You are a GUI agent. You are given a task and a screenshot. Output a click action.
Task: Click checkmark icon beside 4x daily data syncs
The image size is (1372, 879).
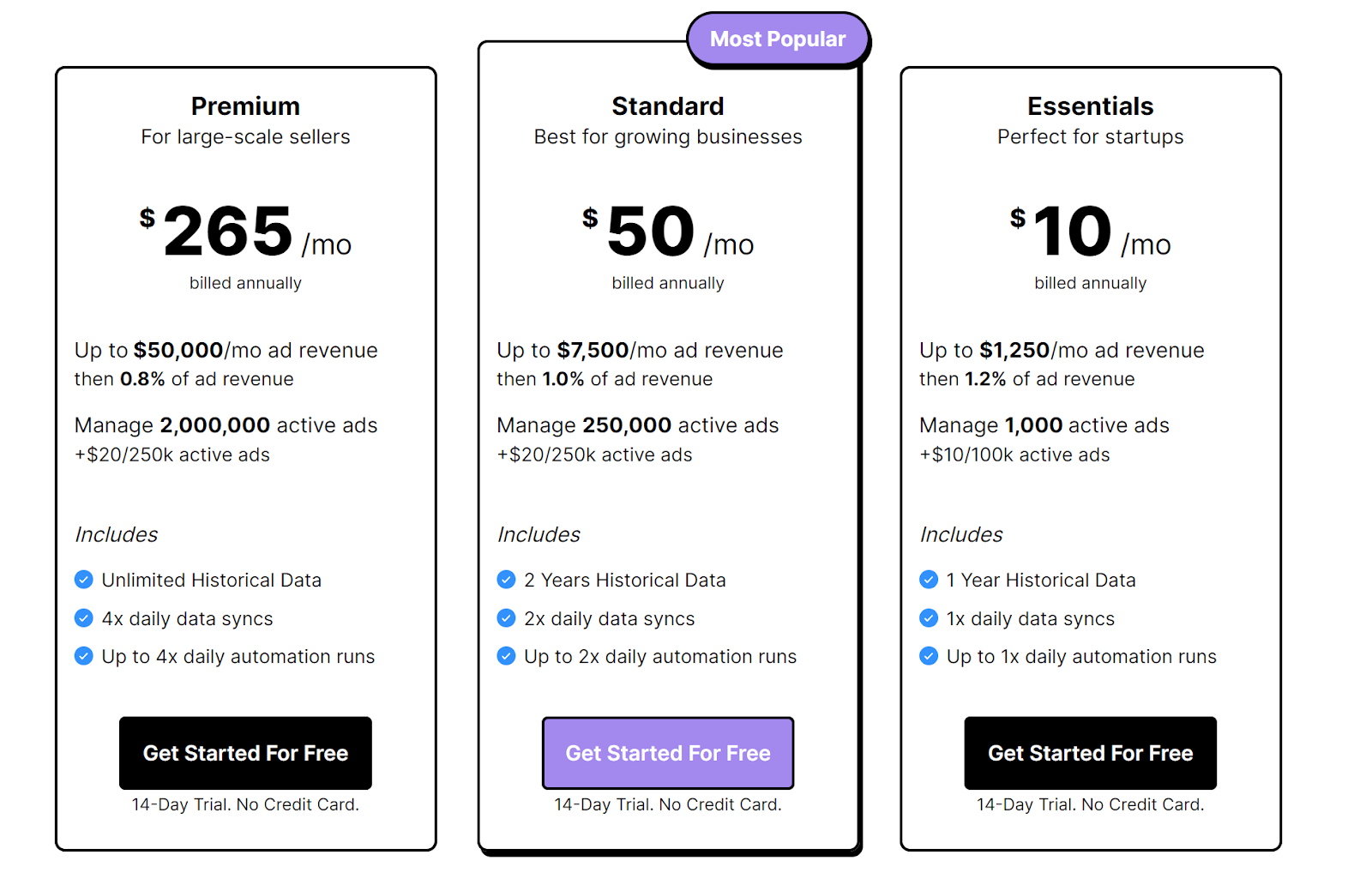pyautogui.click(x=84, y=618)
